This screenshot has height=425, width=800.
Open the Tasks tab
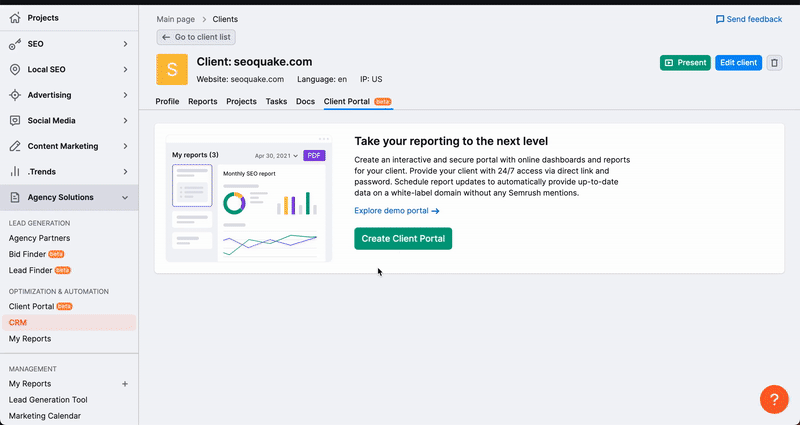pos(276,102)
